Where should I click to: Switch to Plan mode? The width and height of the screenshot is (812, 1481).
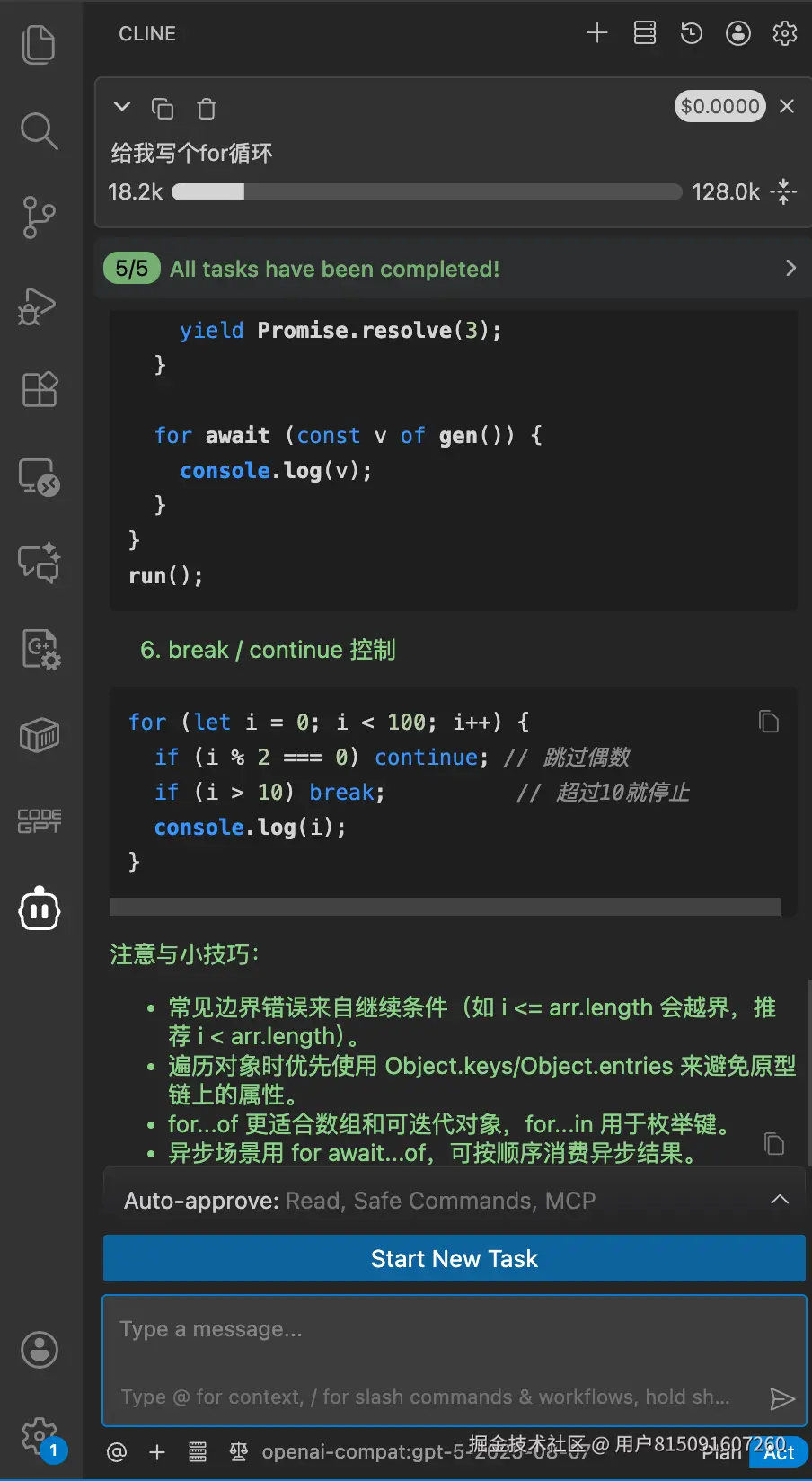(723, 1452)
